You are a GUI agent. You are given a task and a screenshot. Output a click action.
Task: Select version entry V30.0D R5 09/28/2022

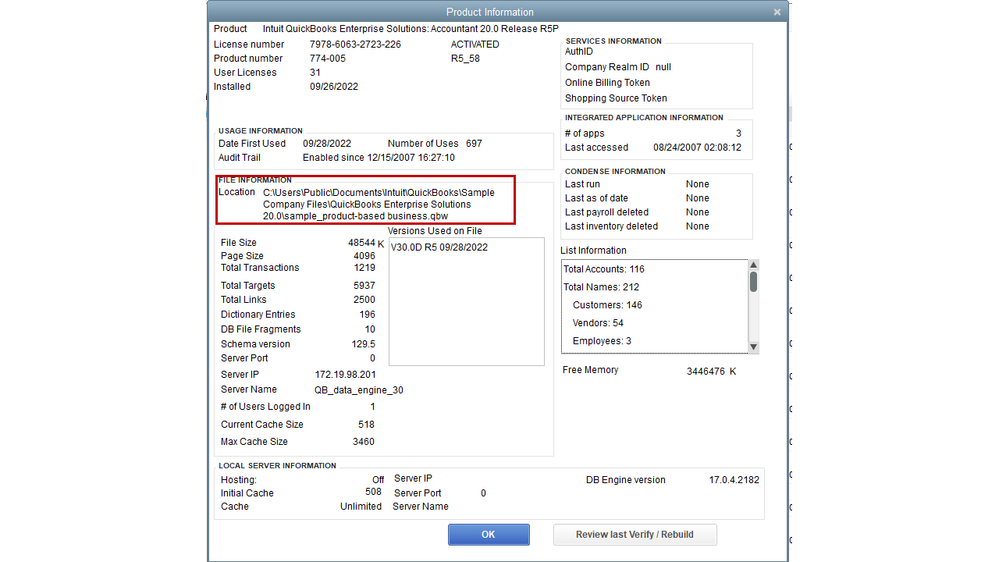click(x=439, y=247)
